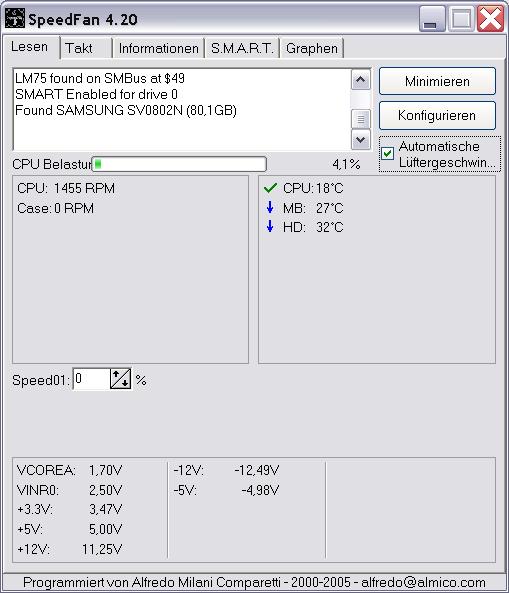Viewport: 509px width, 593px height.
Task: Switch to the Takt tab
Action: 86,48
